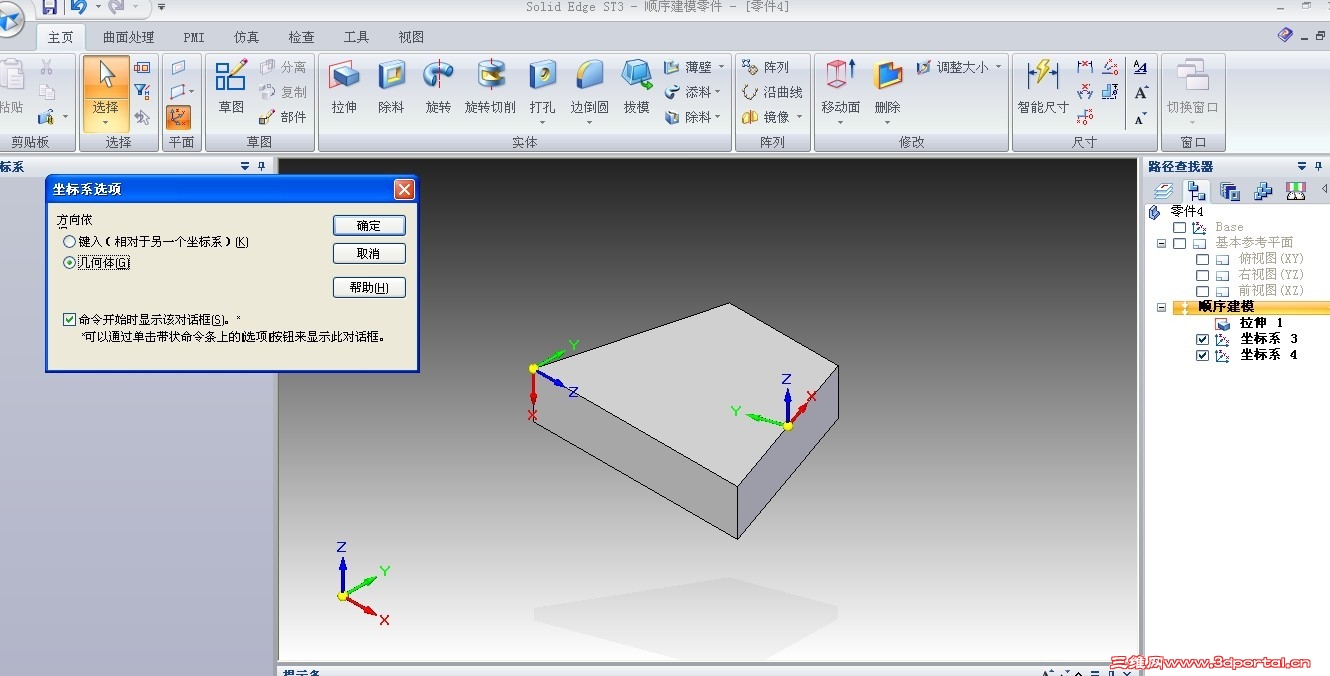Open the feature library icon in 路径查找器
Screen dimensions: 1330x676
pyautogui.click(x=1229, y=191)
